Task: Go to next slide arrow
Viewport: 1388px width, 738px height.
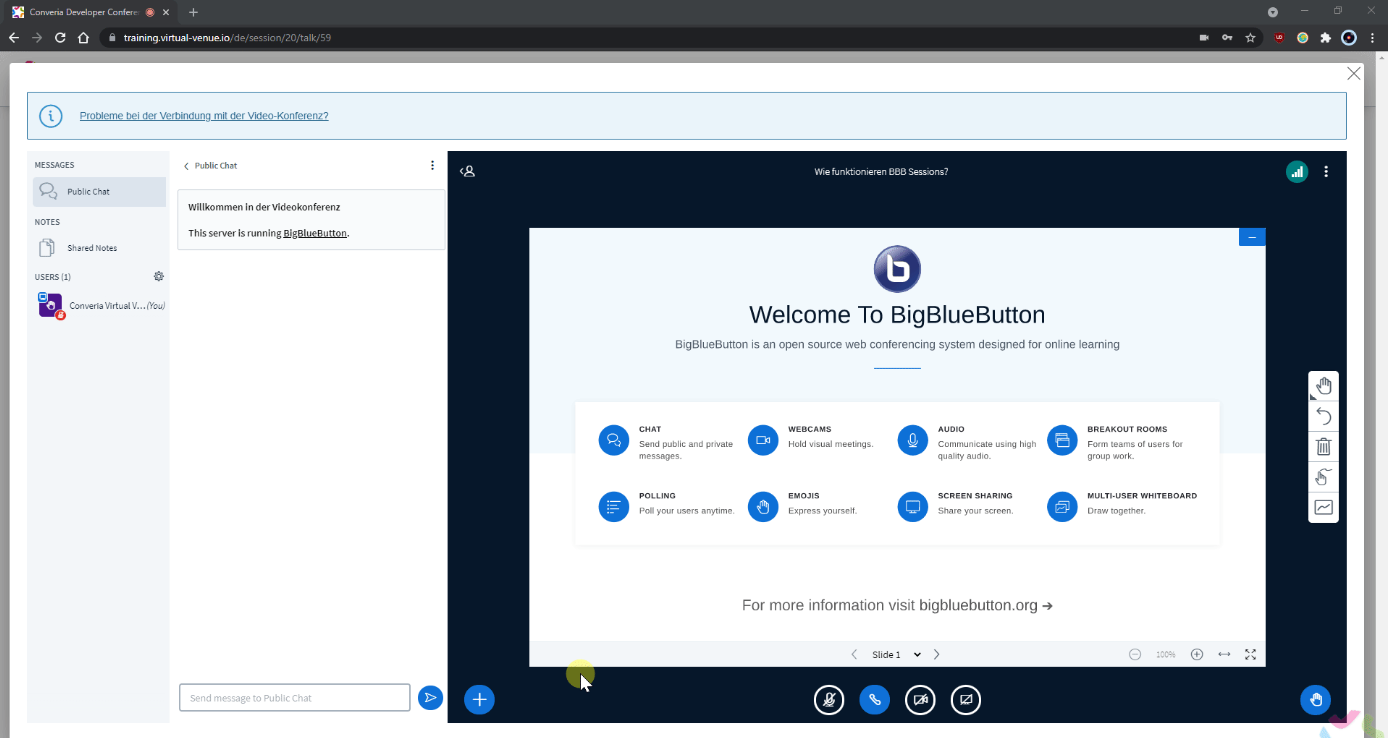Action: click(936, 655)
